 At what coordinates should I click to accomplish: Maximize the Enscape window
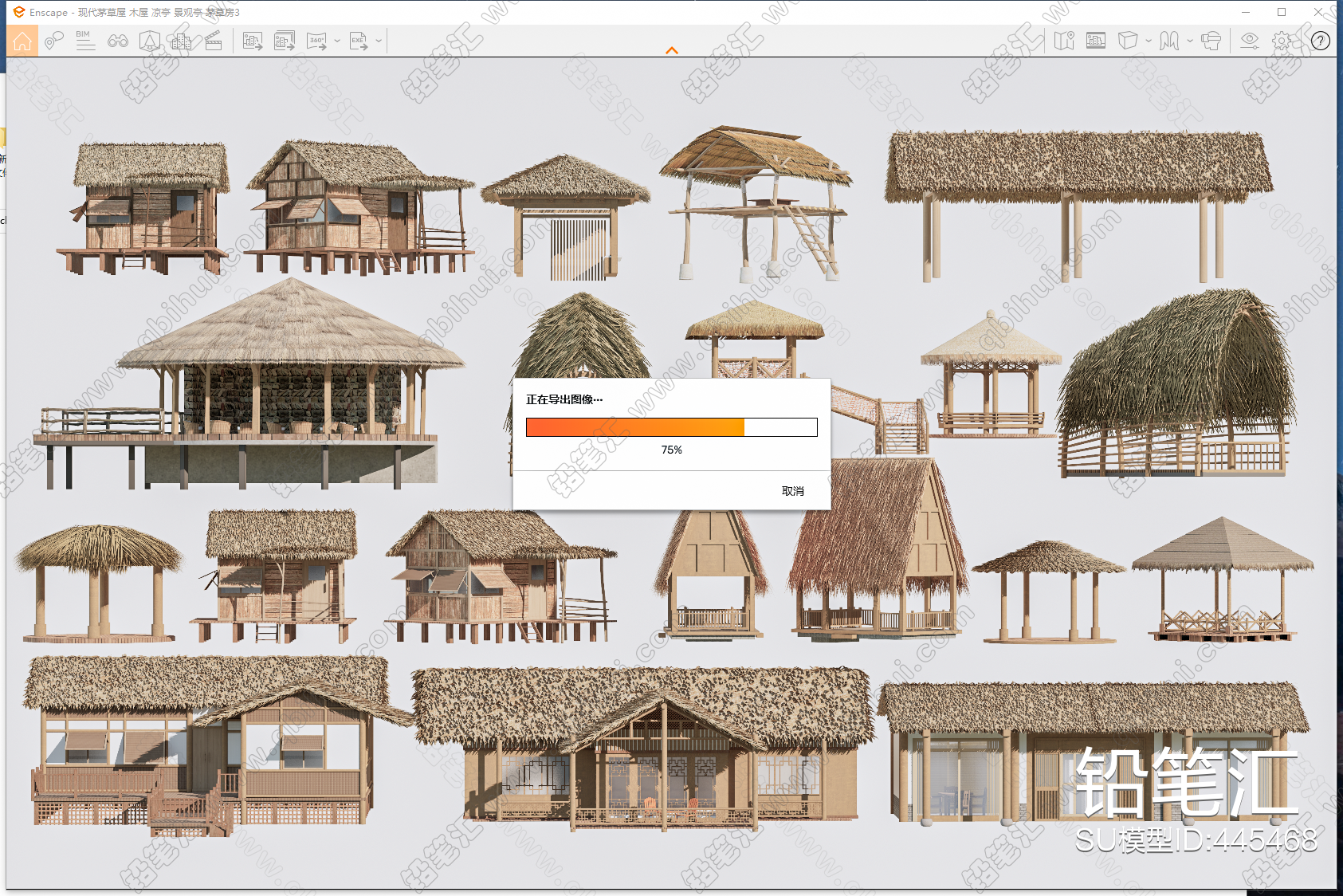(x=1282, y=12)
